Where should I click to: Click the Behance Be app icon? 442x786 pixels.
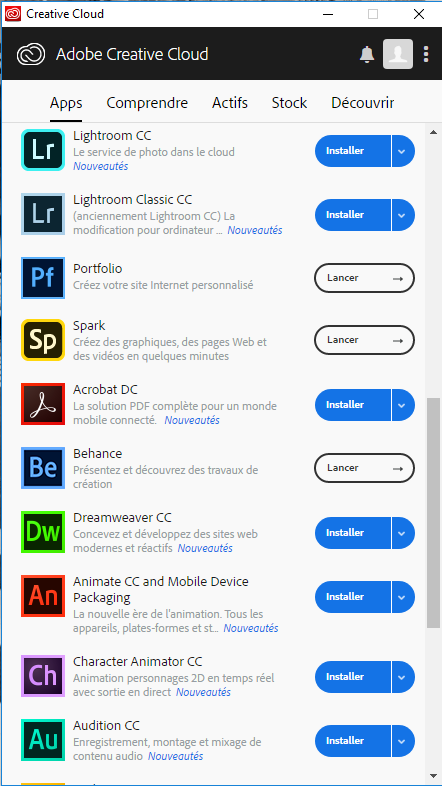pos(43,468)
